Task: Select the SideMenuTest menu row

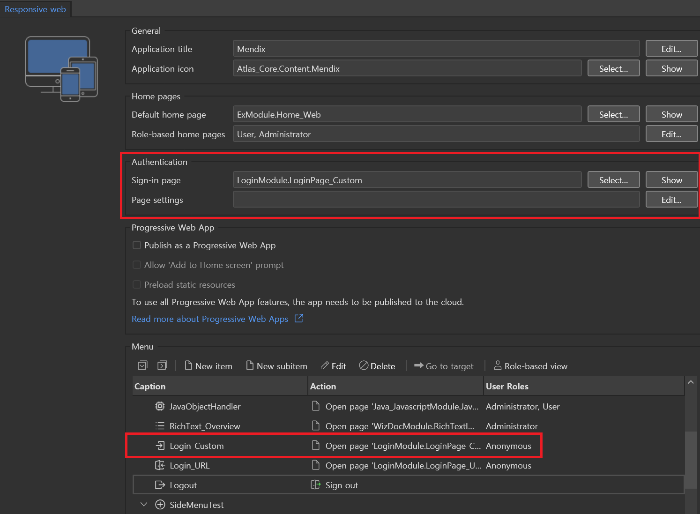Action: (x=408, y=505)
